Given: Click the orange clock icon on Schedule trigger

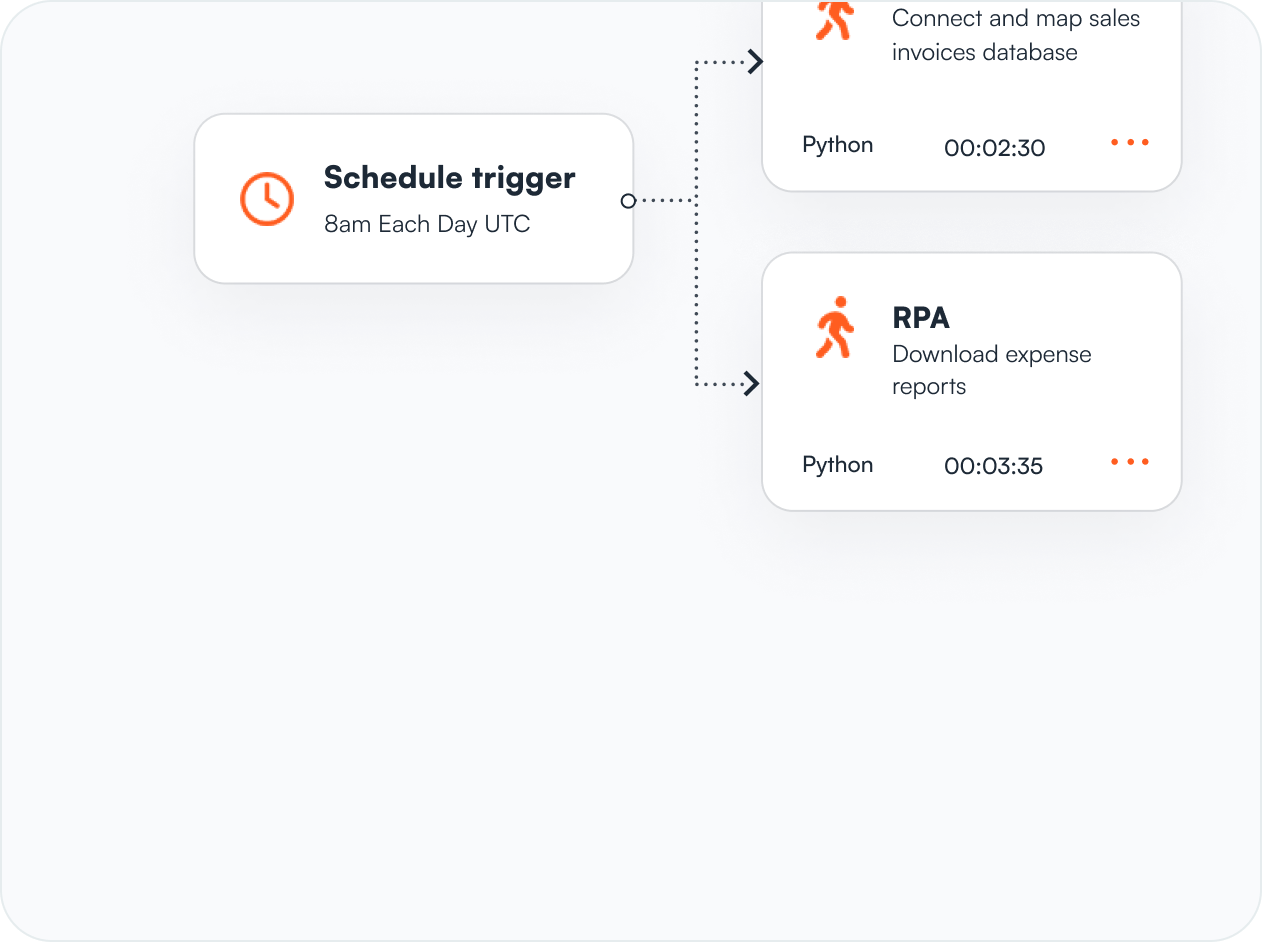Looking at the screenshot, I should [x=266, y=198].
